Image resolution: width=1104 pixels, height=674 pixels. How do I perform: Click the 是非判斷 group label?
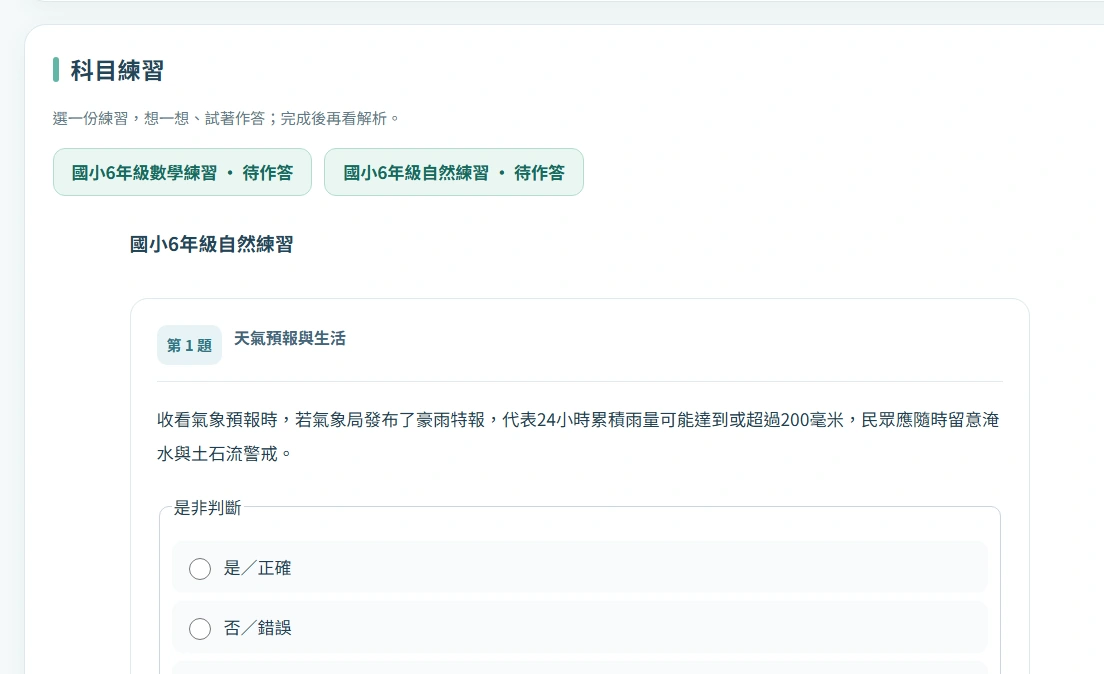coord(208,508)
